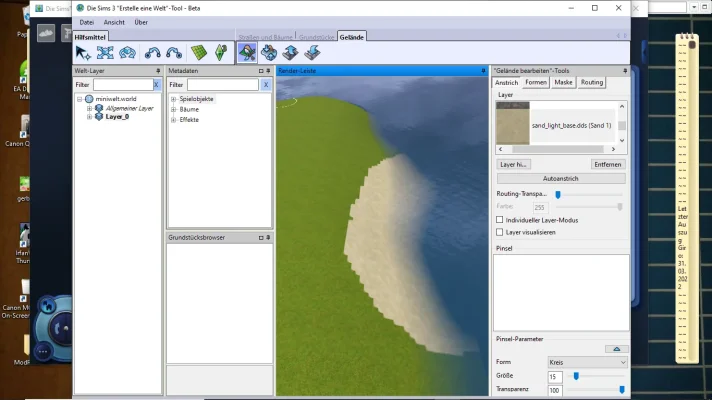Click the Transparenz value field
The image size is (712, 400).
tap(555, 390)
